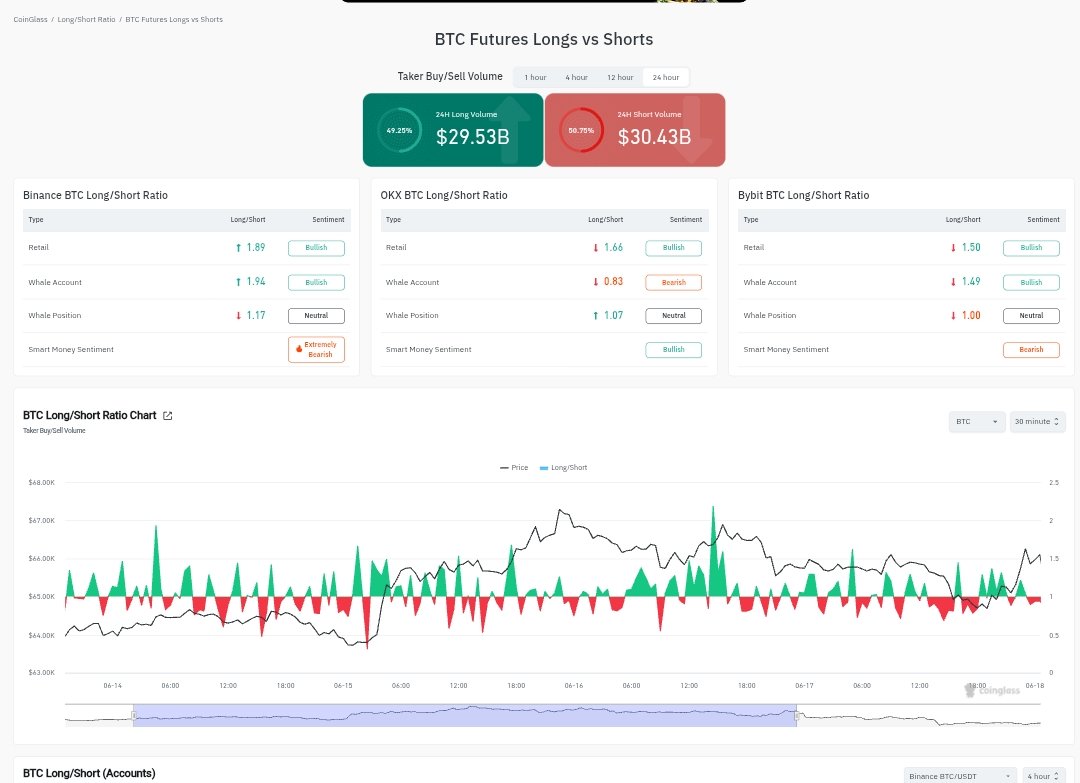The image size is (1080, 783).
Task: Click the 24H Short Volume red card
Action: (x=635, y=130)
